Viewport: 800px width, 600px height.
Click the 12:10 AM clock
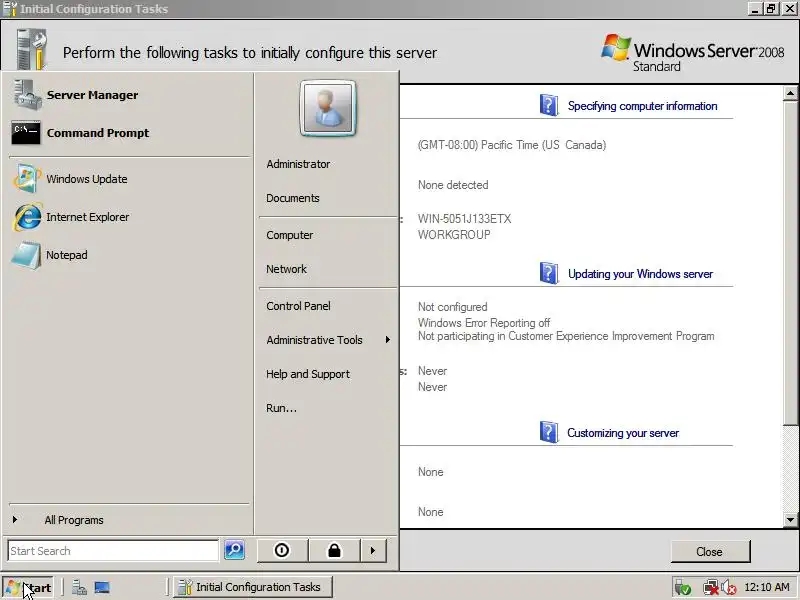[767, 587]
